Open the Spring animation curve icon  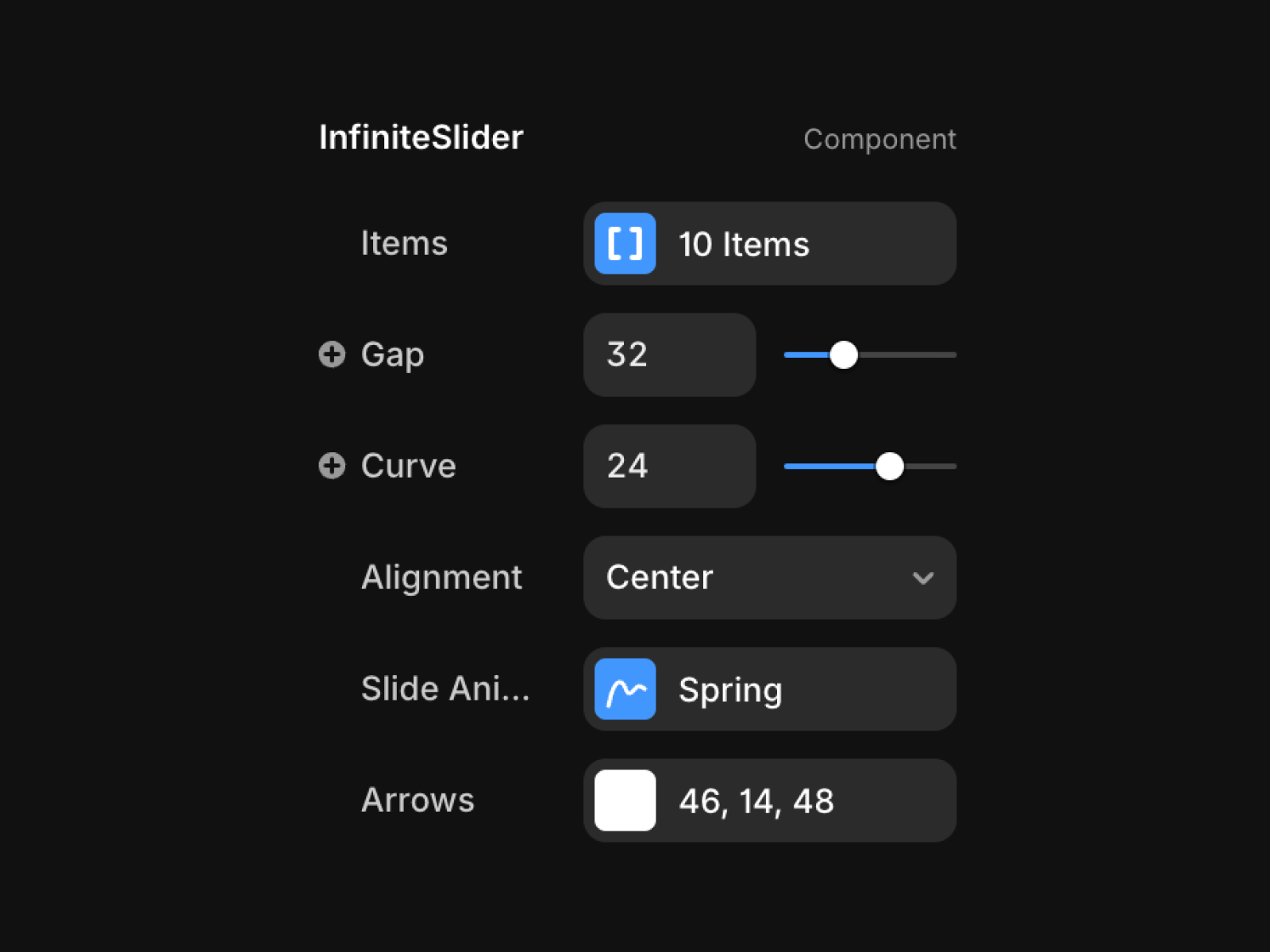(x=625, y=689)
